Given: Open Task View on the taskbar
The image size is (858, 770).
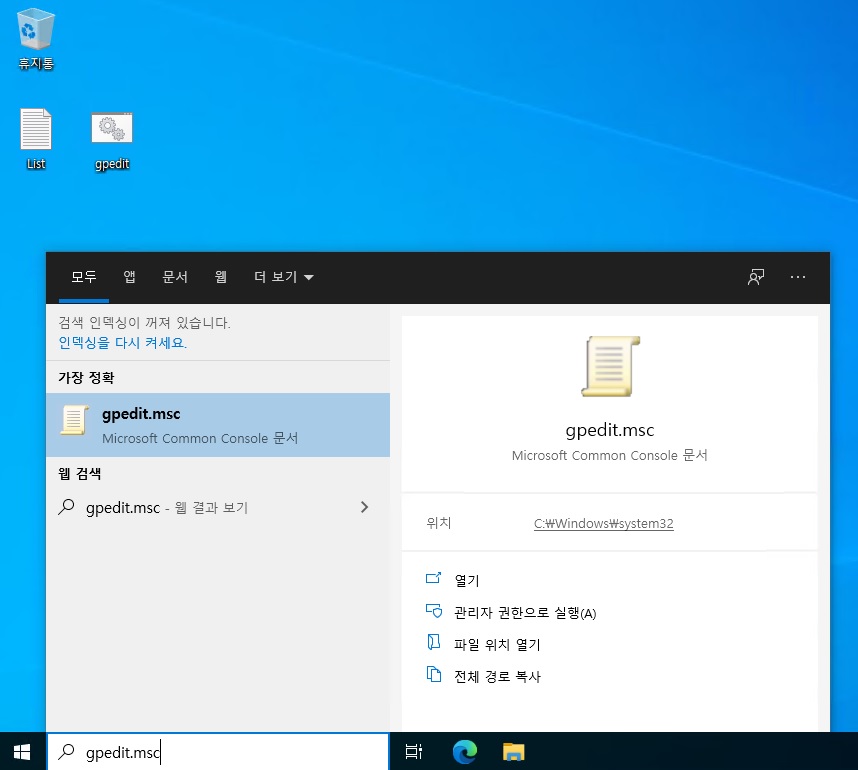Looking at the screenshot, I should [x=414, y=752].
